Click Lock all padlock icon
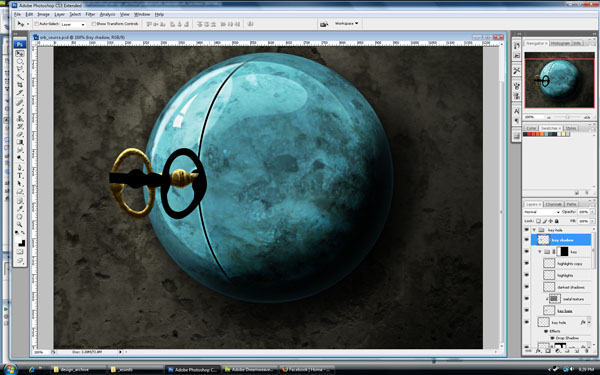600x375 pixels. (x=557, y=221)
